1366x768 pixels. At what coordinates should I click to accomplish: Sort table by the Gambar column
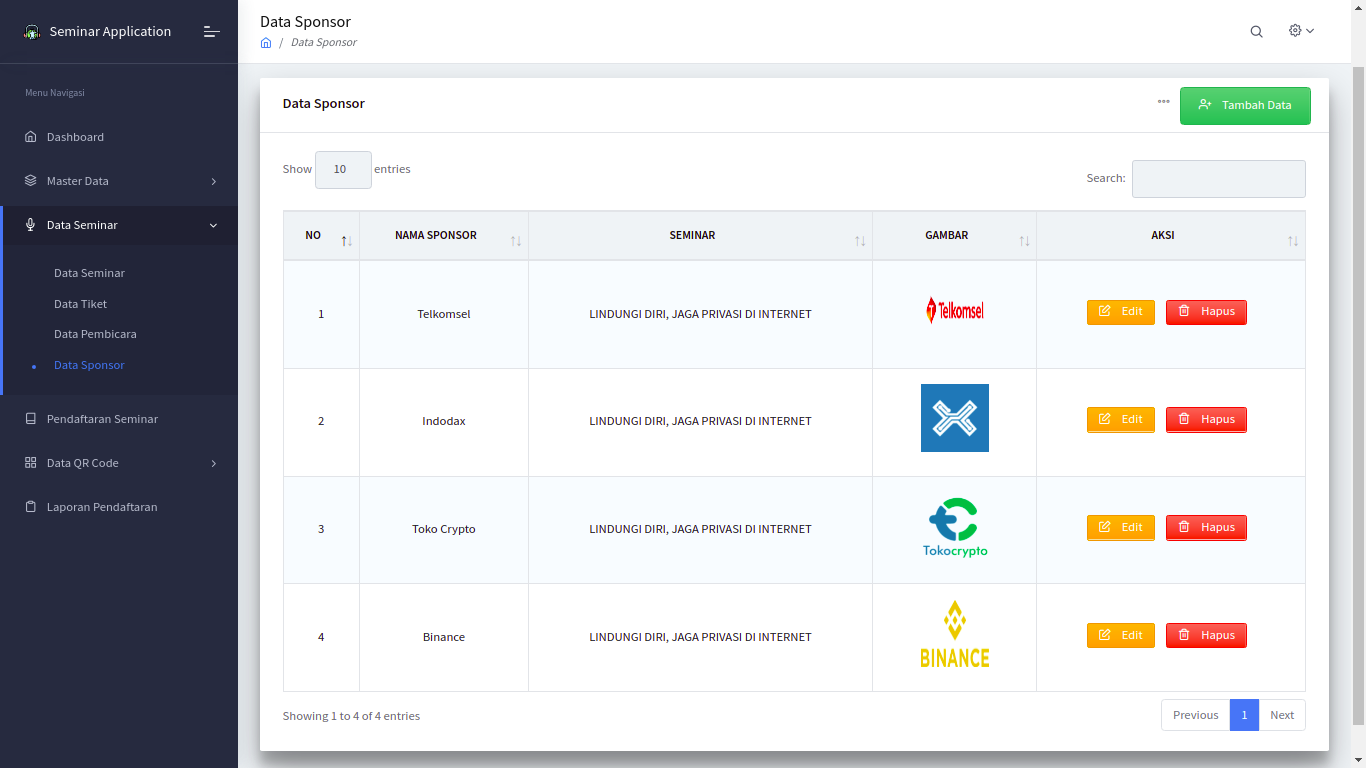(954, 236)
